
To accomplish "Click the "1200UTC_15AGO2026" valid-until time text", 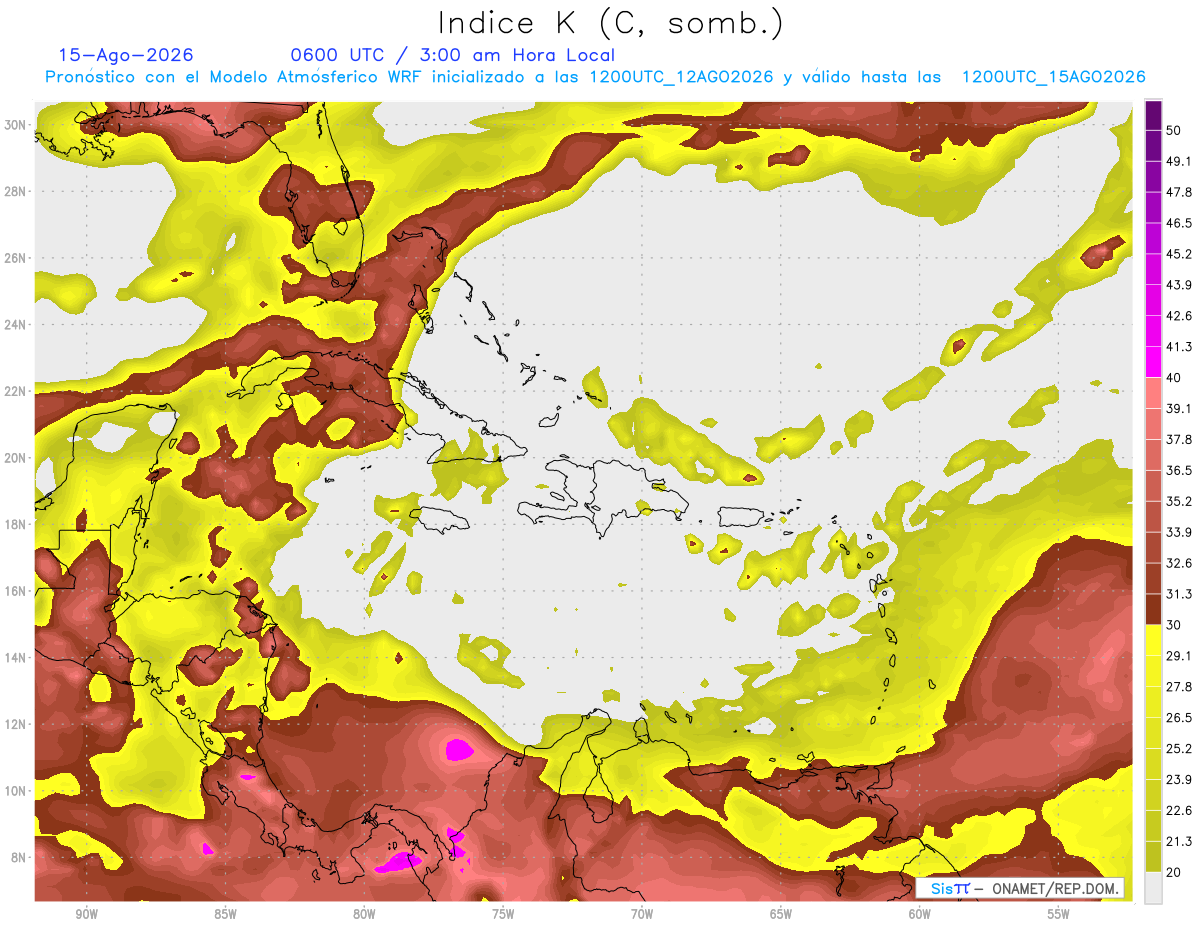I will pyautogui.click(x=1052, y=77).
